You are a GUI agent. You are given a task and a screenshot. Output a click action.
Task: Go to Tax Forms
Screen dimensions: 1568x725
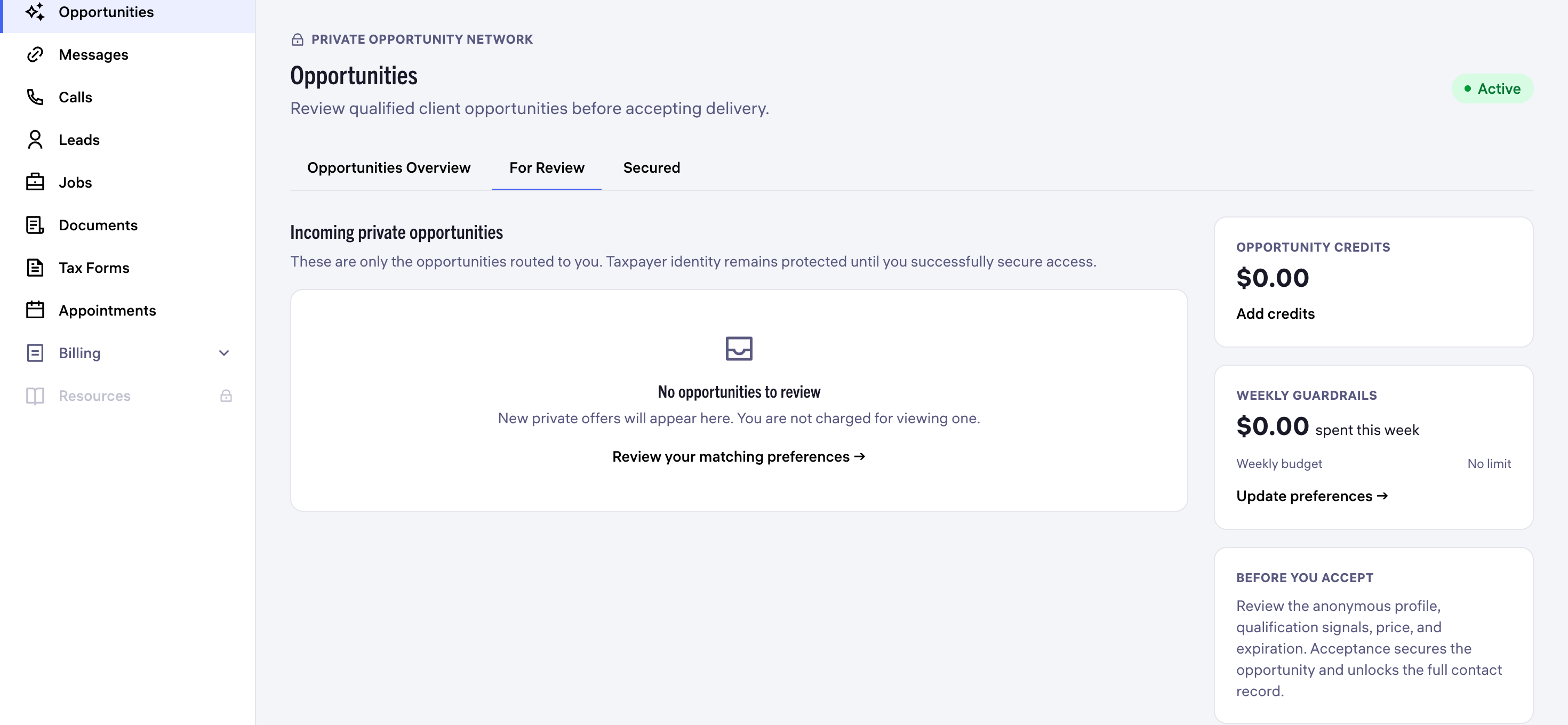click(128, 268)
